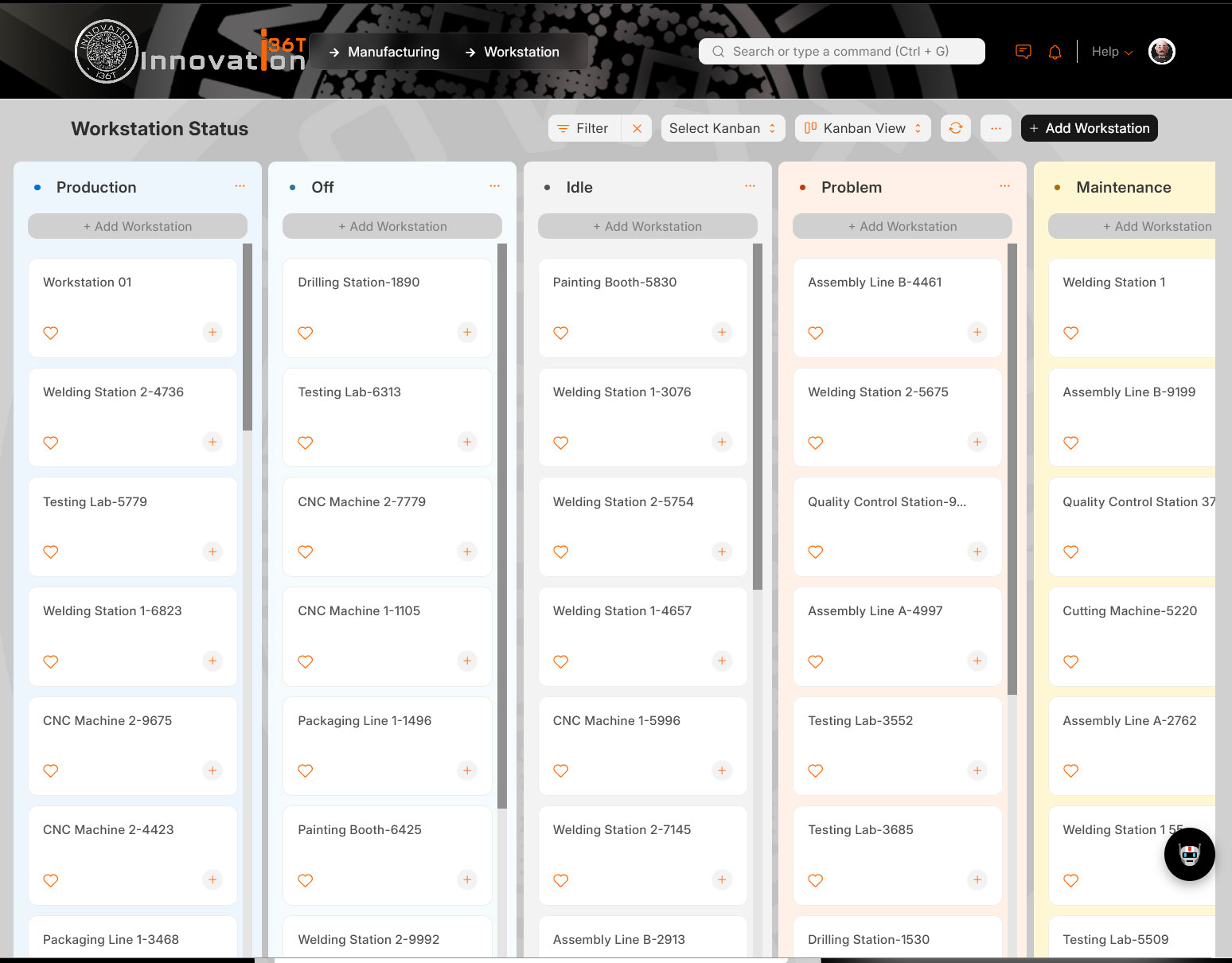
Task: Toggle heart on Painting Booth-5830 card
Action: click(x=560, y=333)
